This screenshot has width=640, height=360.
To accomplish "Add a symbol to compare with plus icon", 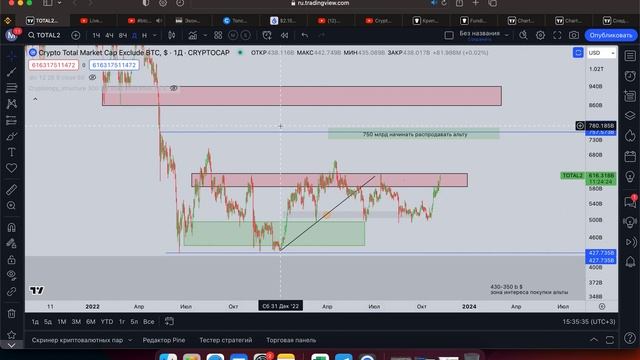I will coord(76,36).
